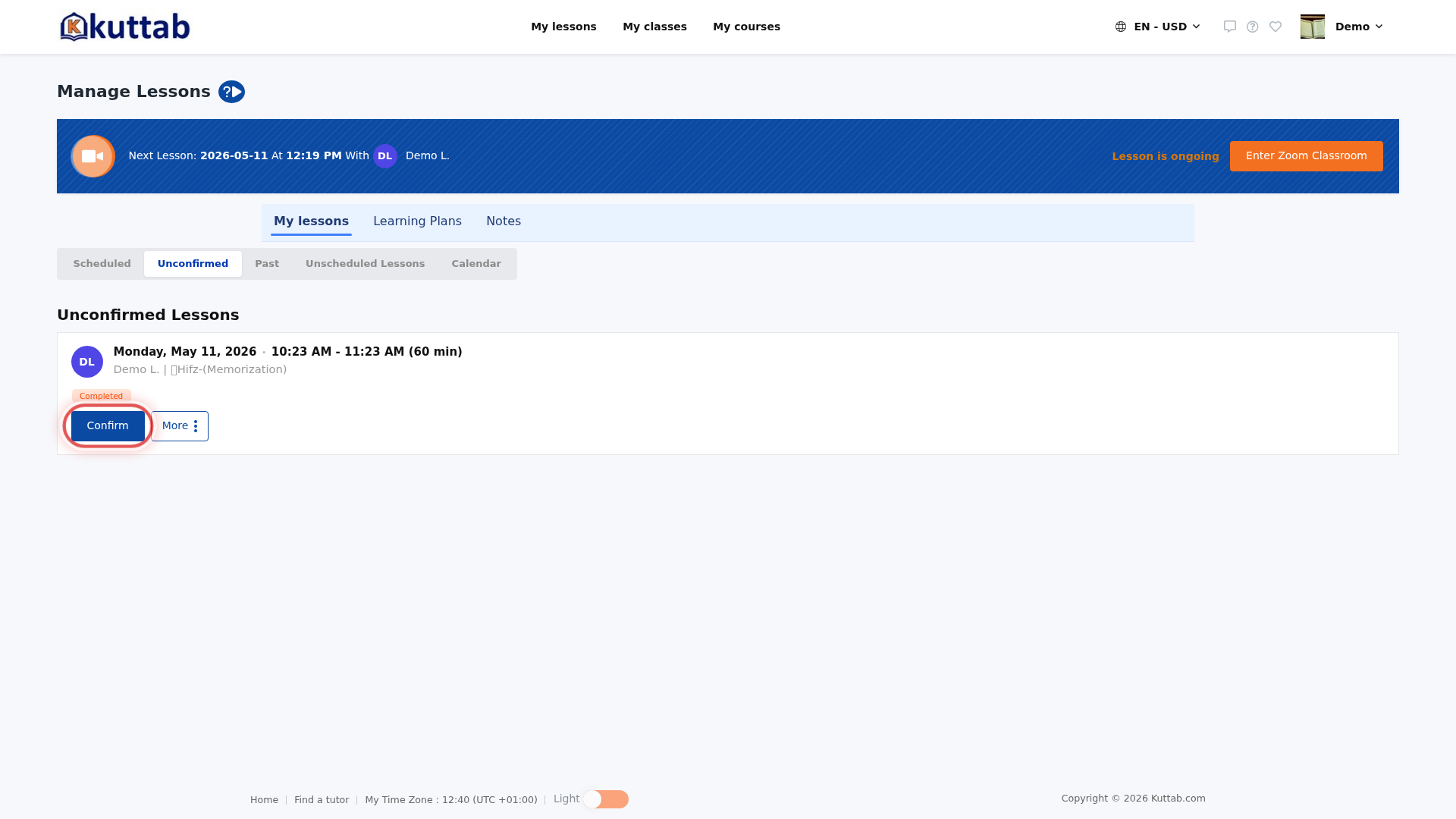The height and width of the screenshot is (819, 1456).
Task: Open the messages chat icon
Action: [1230, 27]
